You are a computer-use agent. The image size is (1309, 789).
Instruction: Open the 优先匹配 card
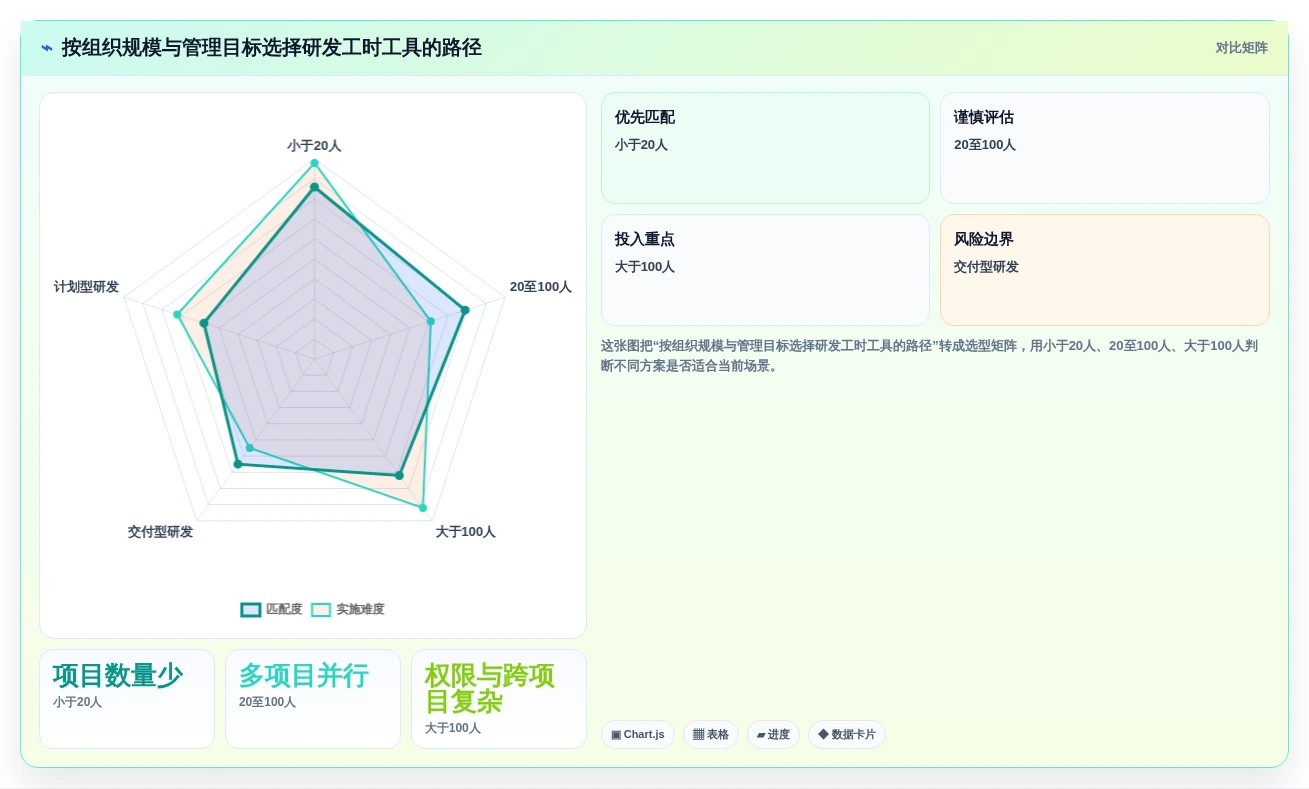click(765, 148)
